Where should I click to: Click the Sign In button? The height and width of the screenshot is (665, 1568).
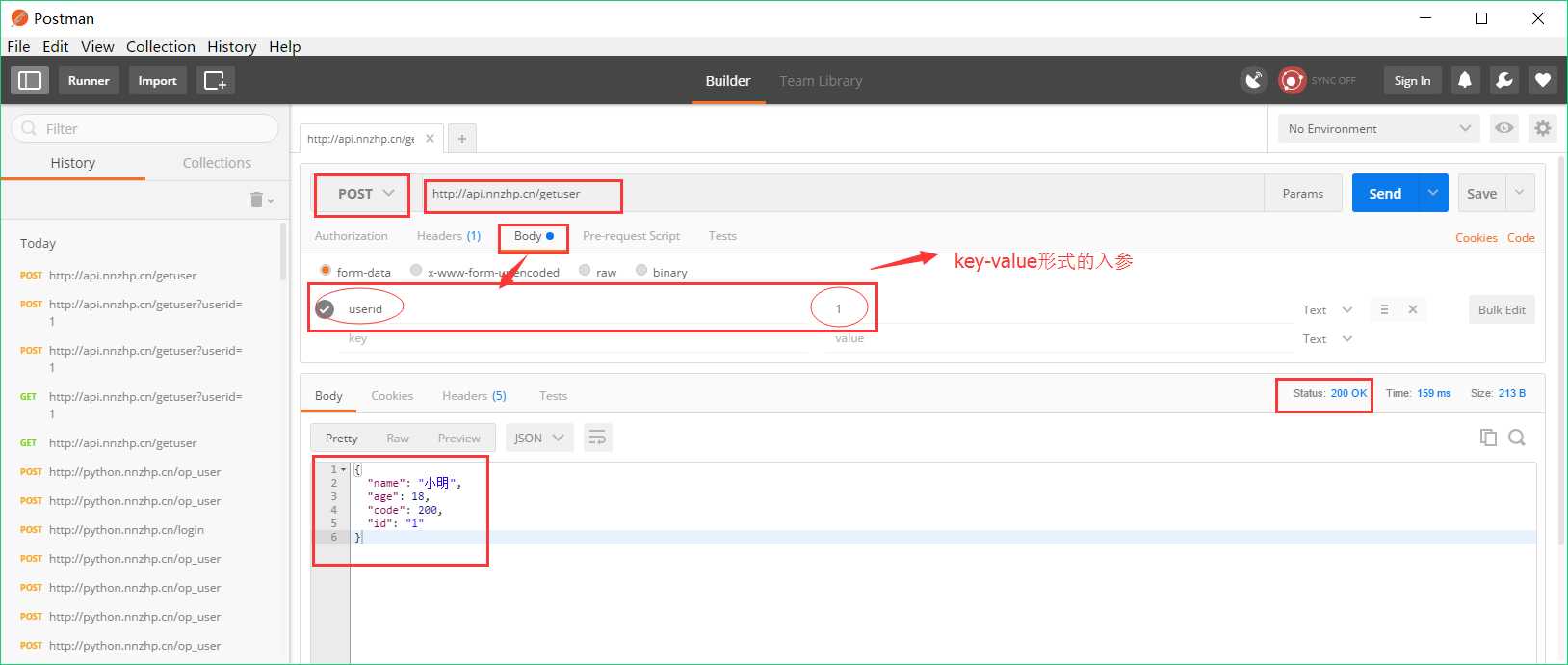click(1412, 80)
